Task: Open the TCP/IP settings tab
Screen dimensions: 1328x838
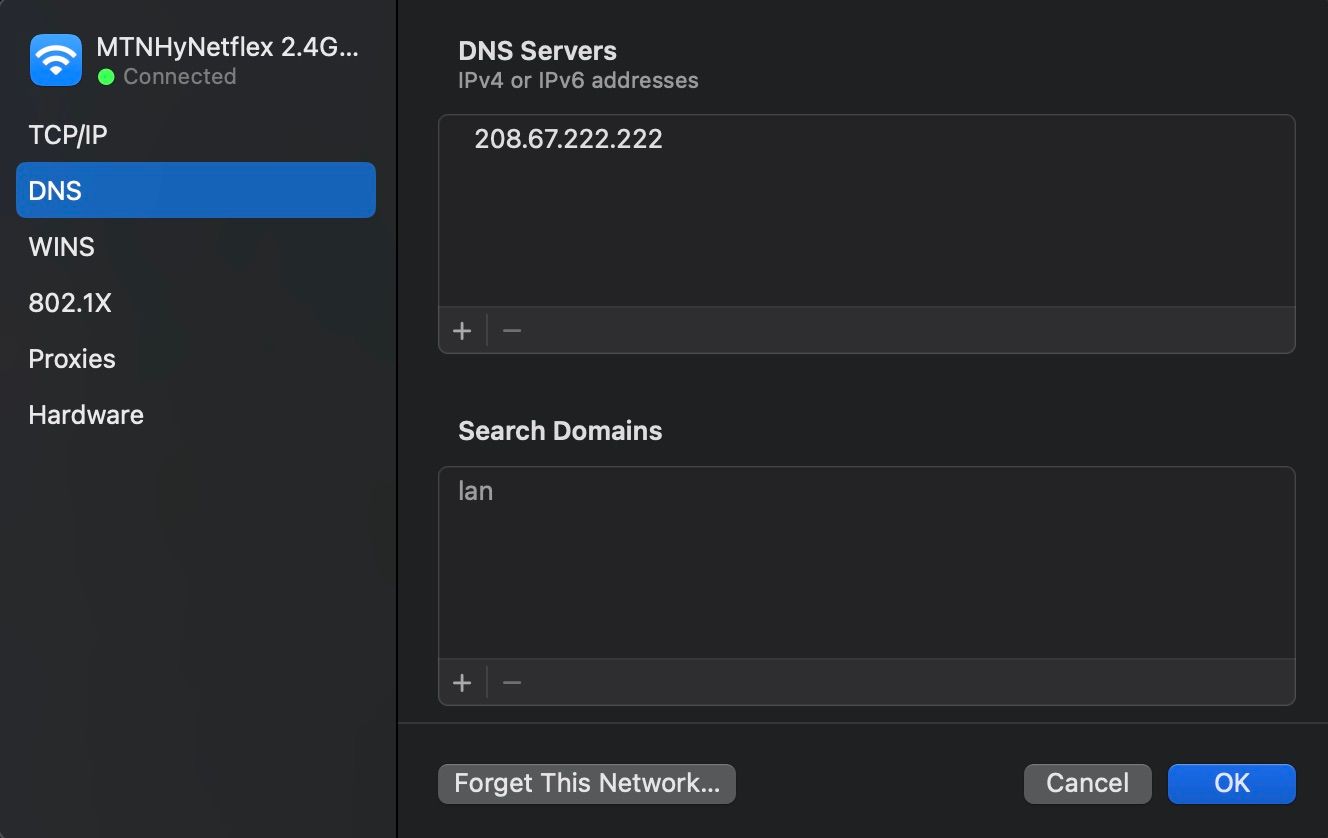Action: 68,135
